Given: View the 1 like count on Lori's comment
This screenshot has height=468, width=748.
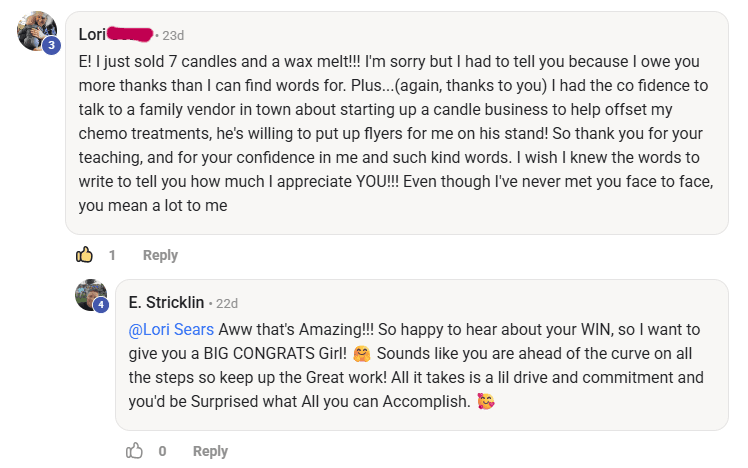Looking at the screenshot, I should click(112, 255).
